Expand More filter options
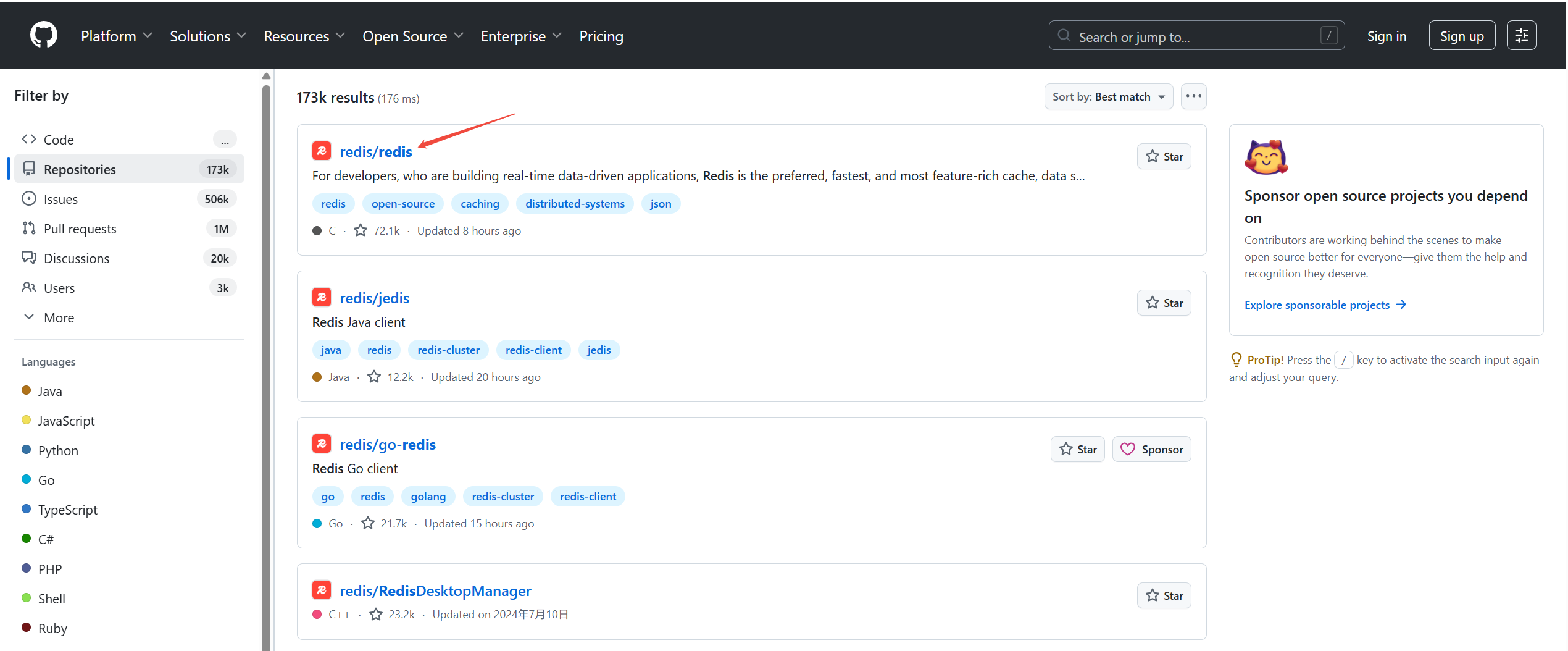This screenshot has height=651, width=1568. click(59, 317)
